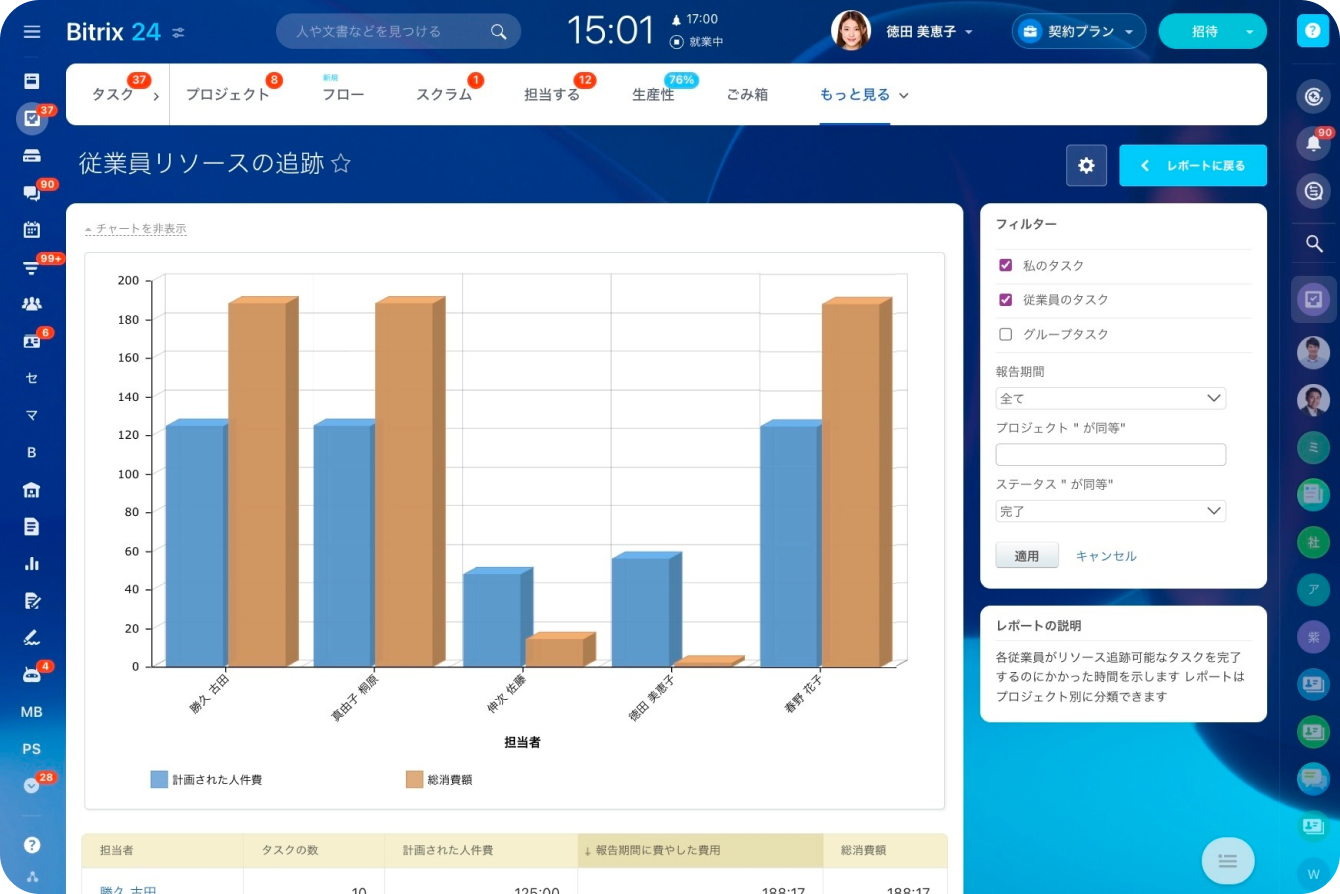
Task: Click the calendar icon in left sidebar
Action: click(x=32, y=229)
